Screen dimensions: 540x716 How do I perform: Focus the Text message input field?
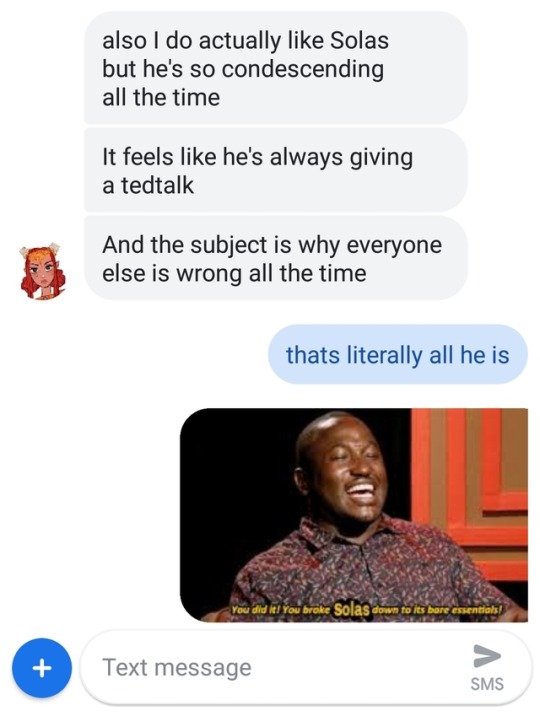306,668
